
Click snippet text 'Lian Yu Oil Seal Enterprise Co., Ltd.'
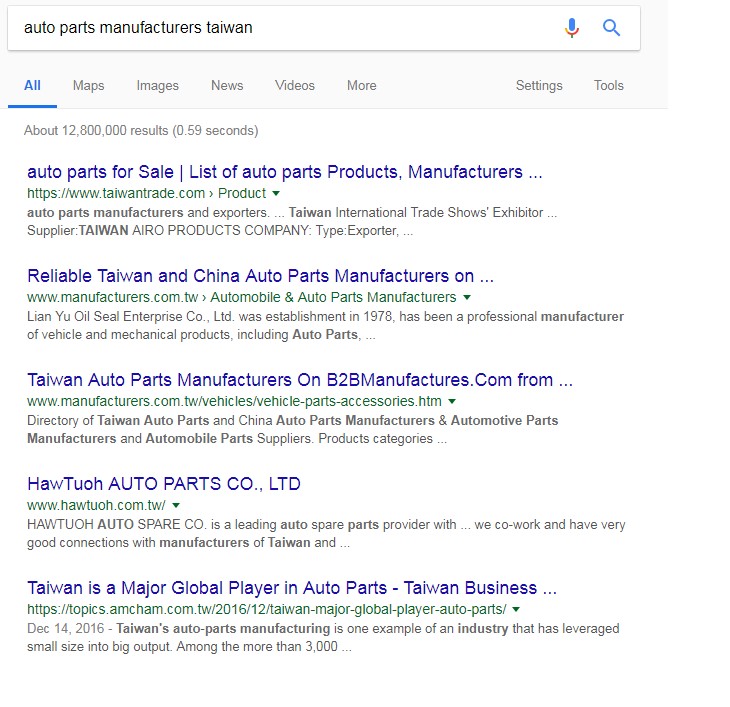(131, 316)
